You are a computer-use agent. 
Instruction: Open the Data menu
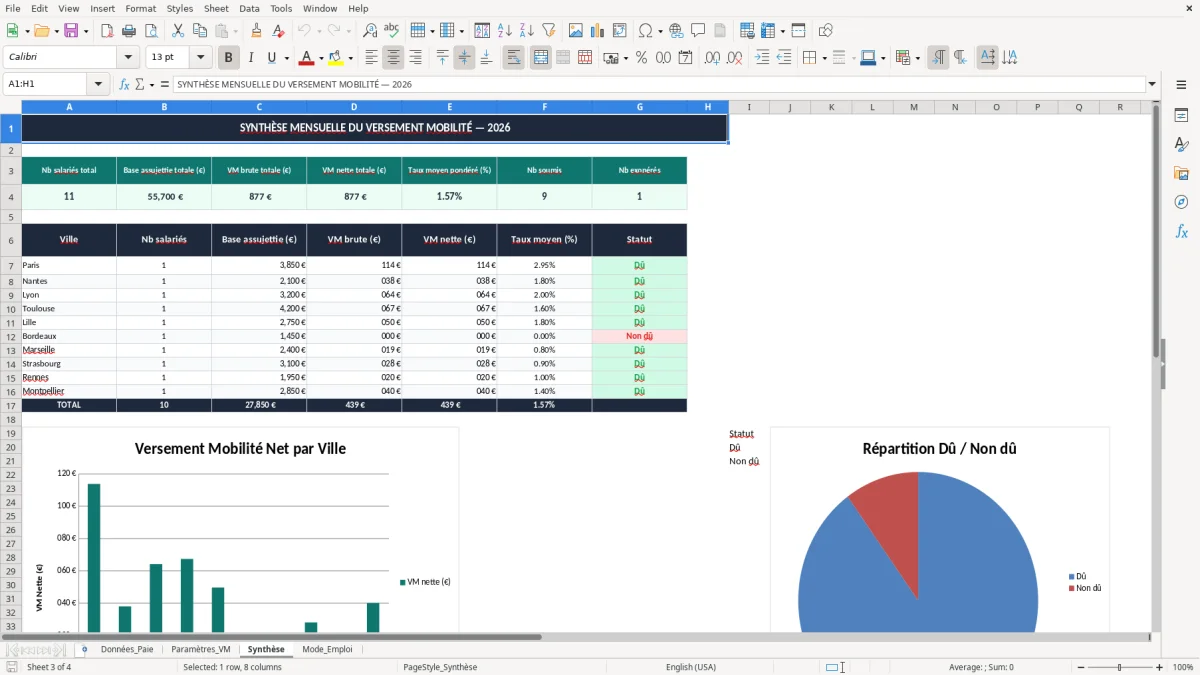point(249,8)
